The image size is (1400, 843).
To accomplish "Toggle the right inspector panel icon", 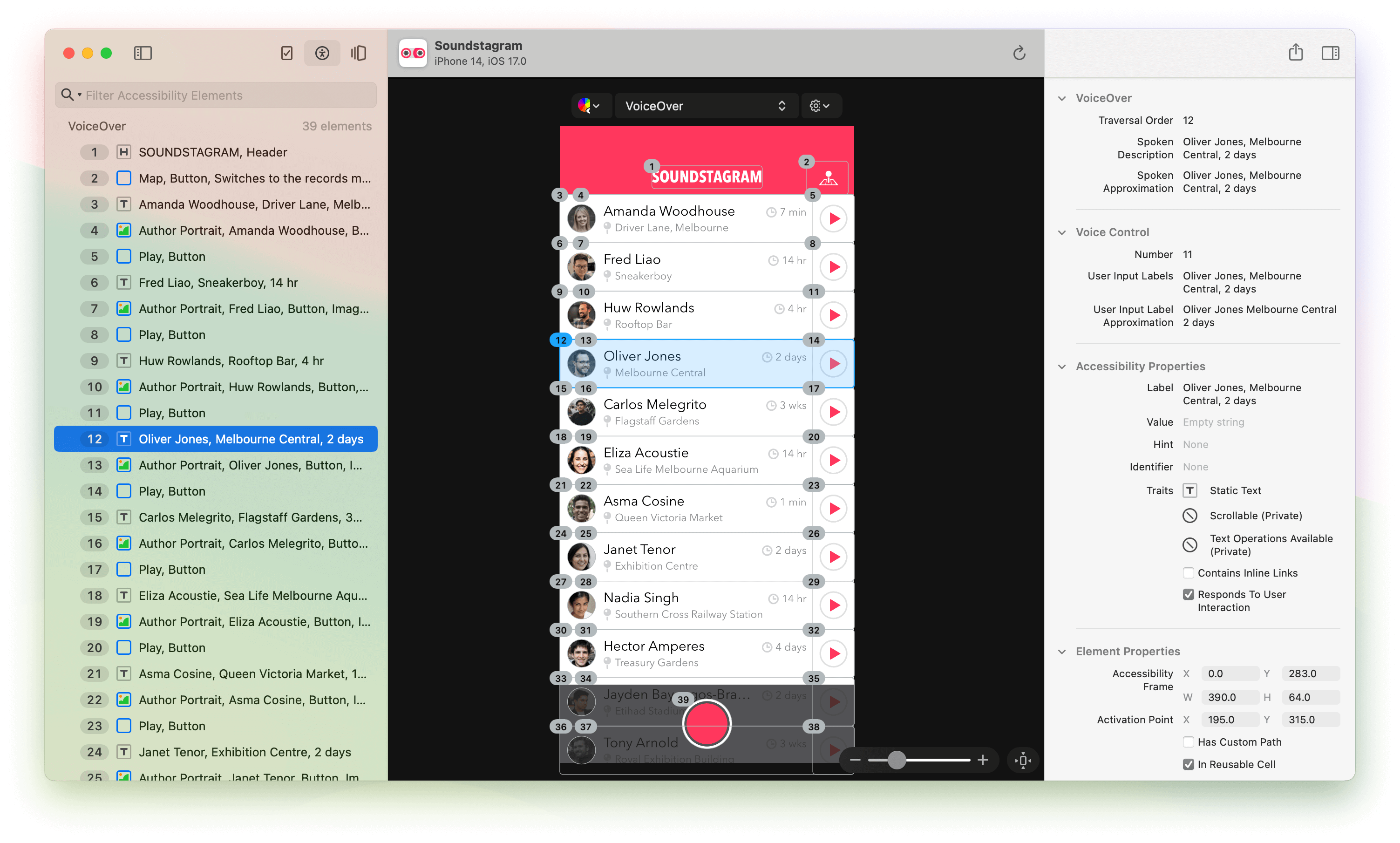I will click(1330, 54).
